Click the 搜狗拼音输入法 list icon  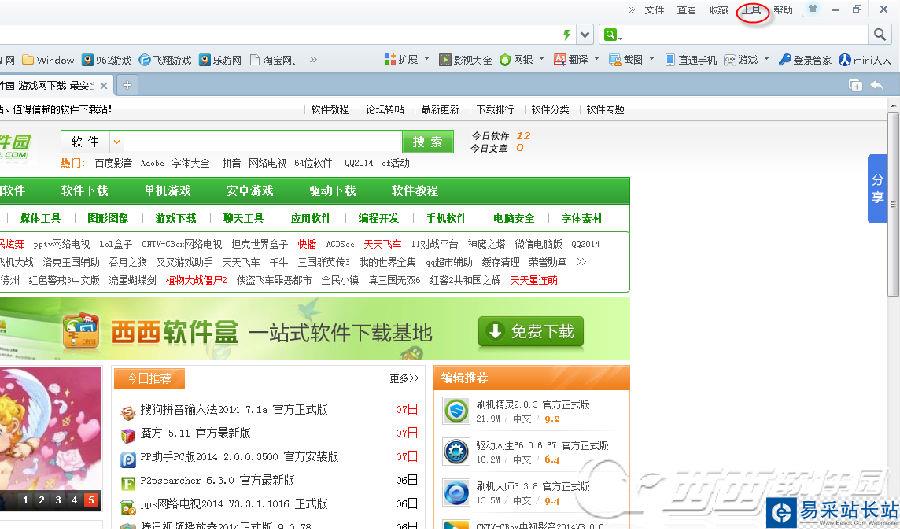[x=127, y=411]
